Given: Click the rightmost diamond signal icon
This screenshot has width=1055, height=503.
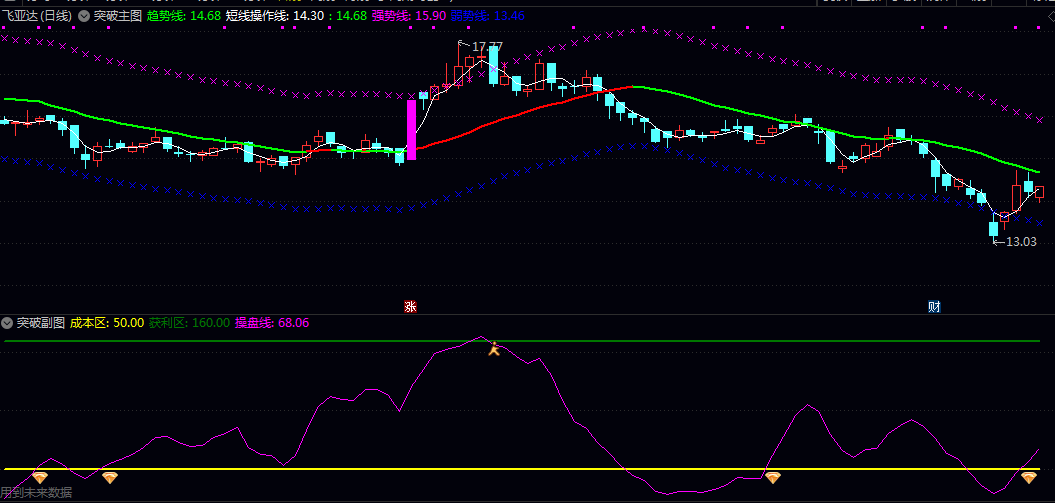Looking at the screenshot, I should (x=1029, y=477).
